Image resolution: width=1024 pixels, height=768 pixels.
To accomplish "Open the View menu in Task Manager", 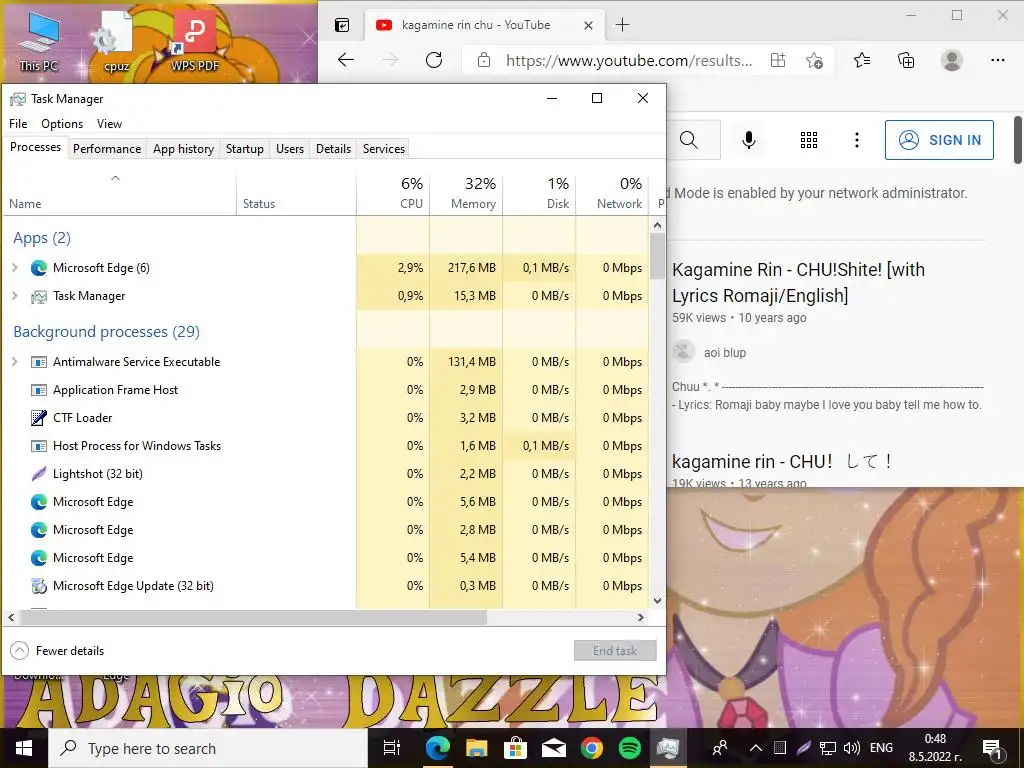I will tap(109, 123).
